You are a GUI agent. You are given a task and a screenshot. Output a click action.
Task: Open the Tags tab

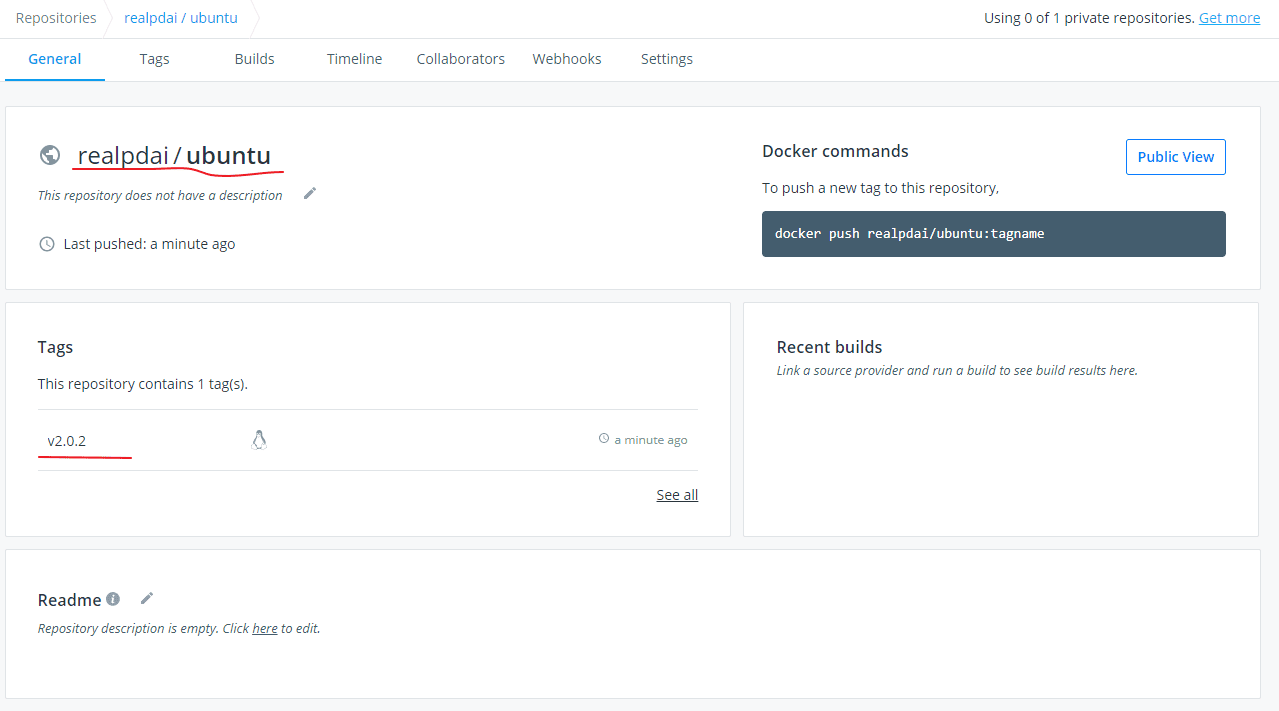click(154, 59)
